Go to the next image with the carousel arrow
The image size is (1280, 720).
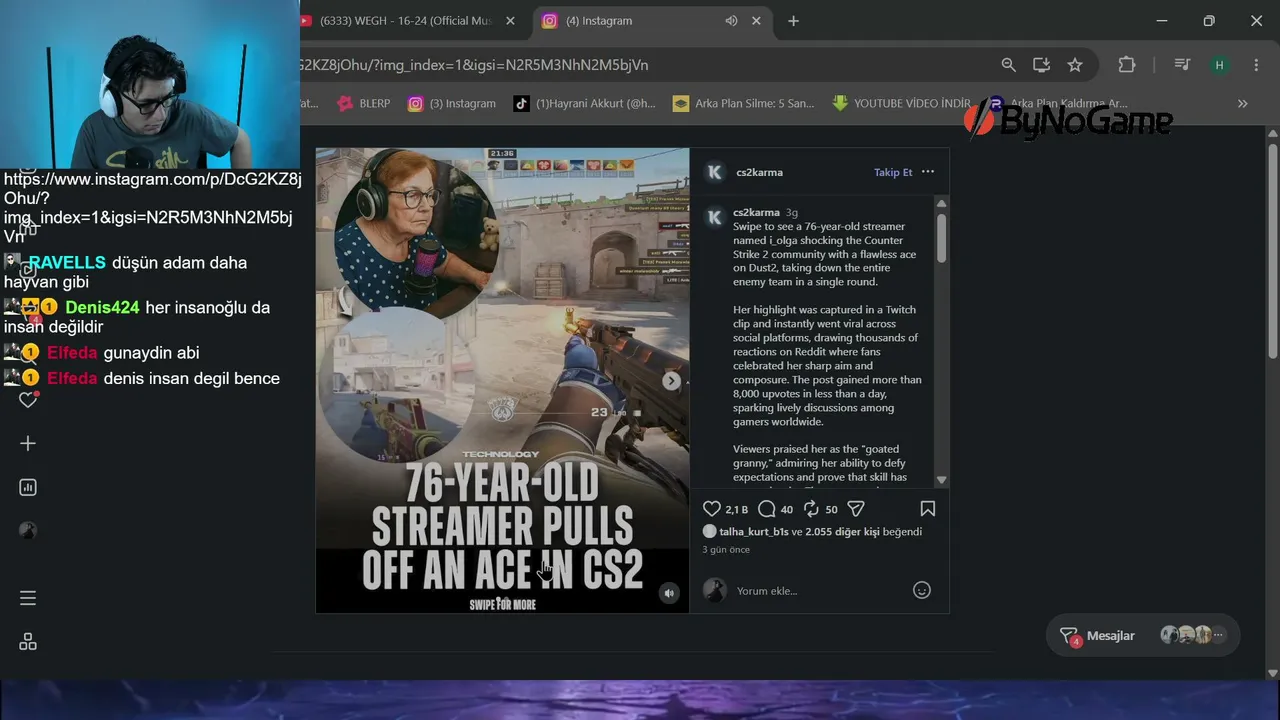coord(671,380)
